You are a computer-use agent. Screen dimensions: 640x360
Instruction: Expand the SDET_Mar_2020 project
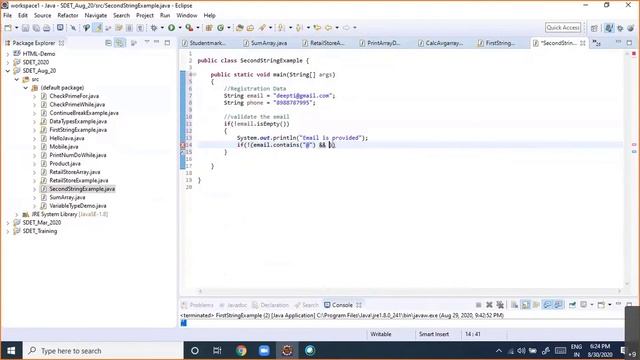(8, 223)
